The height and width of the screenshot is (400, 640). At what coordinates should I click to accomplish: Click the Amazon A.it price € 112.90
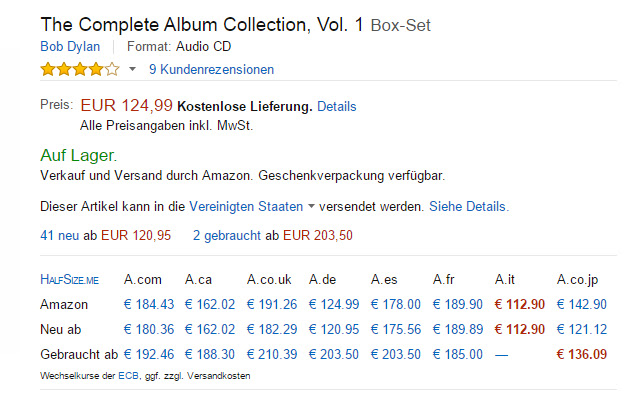click(x=520, y=304)
